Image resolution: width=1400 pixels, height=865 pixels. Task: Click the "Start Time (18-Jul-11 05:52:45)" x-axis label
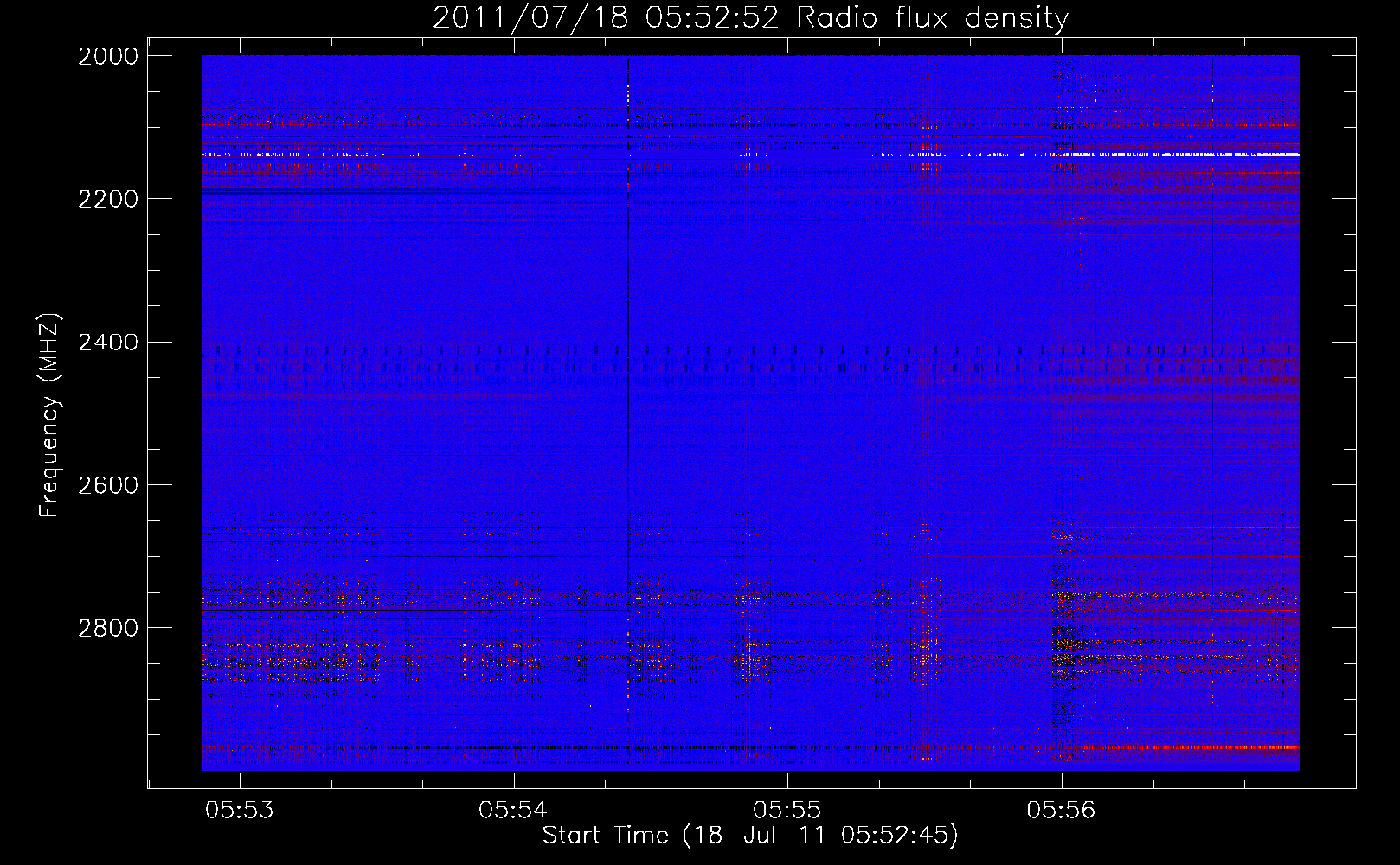[x=750, y=836]
